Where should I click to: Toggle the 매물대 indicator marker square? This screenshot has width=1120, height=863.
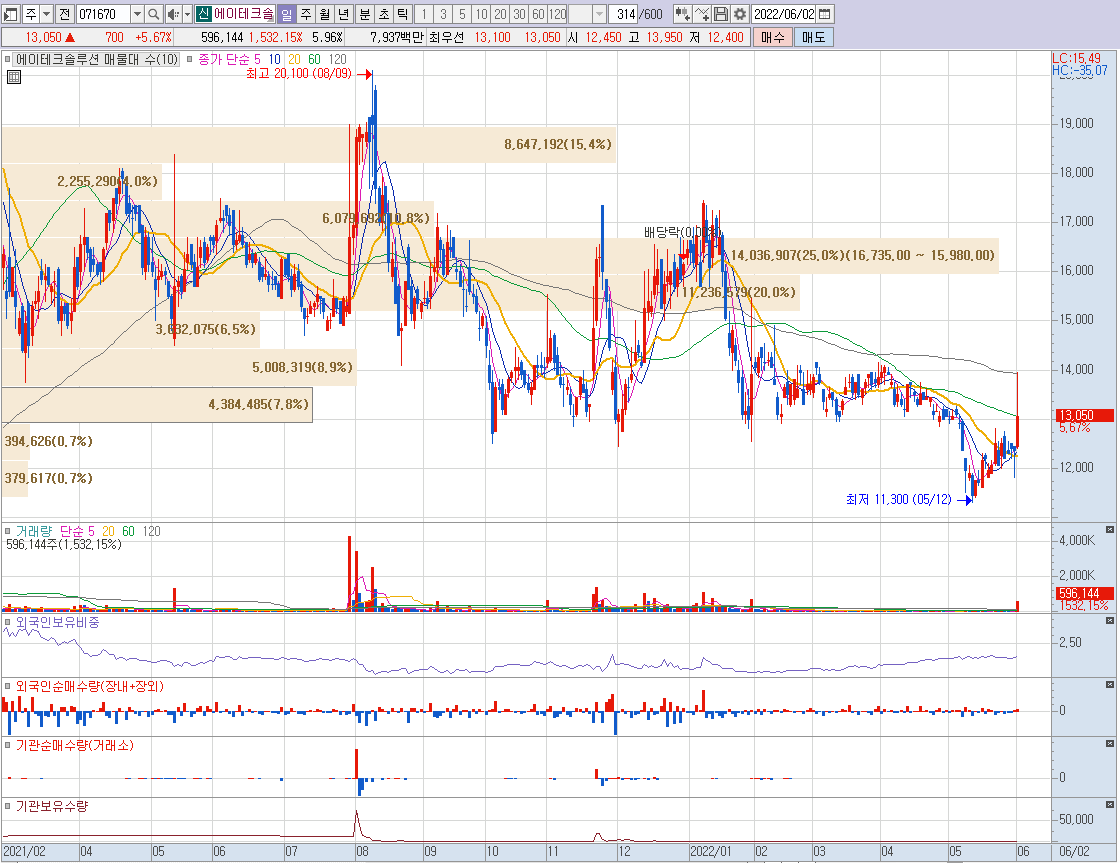click(8, 59)
